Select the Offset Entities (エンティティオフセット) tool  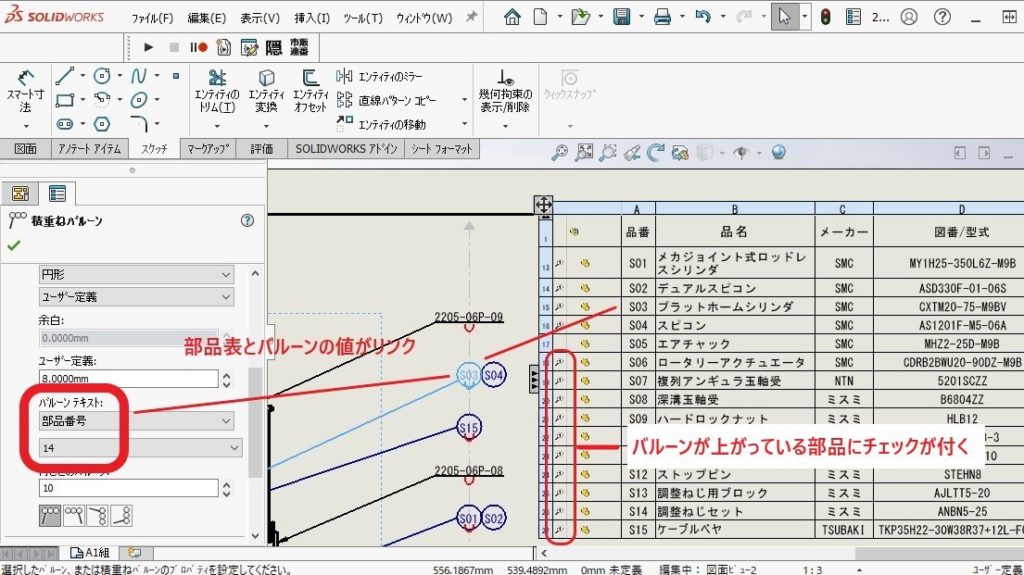pyautogui.click(x=311, y=92)
